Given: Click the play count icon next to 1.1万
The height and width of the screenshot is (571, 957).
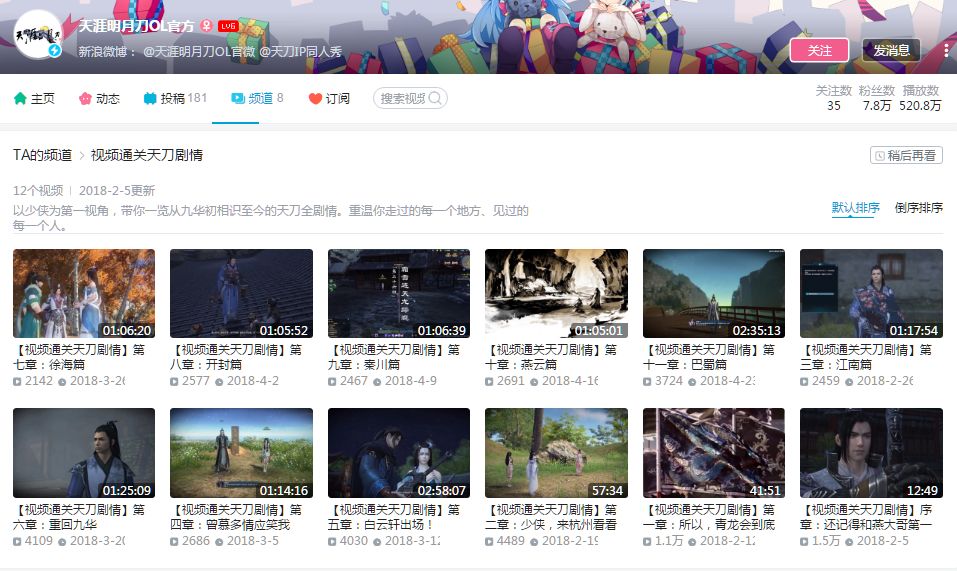Looking at the screenshot, I should 647,542.
